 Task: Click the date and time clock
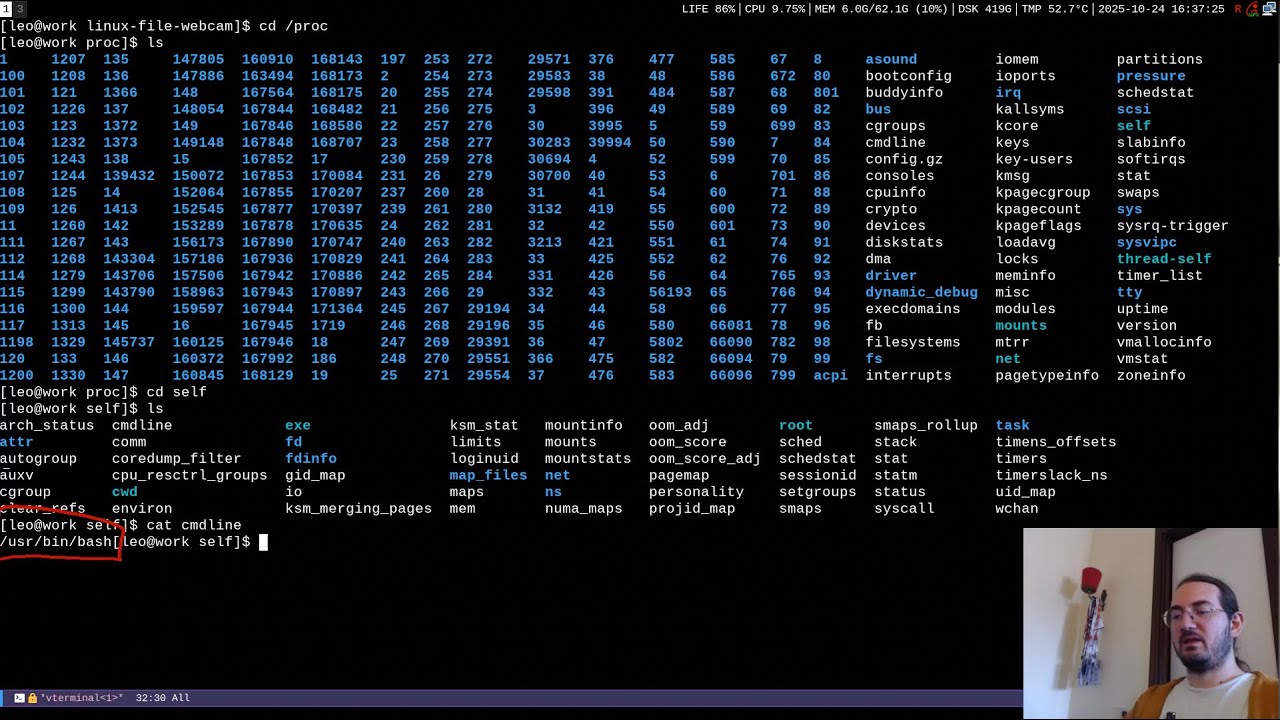1161,9
